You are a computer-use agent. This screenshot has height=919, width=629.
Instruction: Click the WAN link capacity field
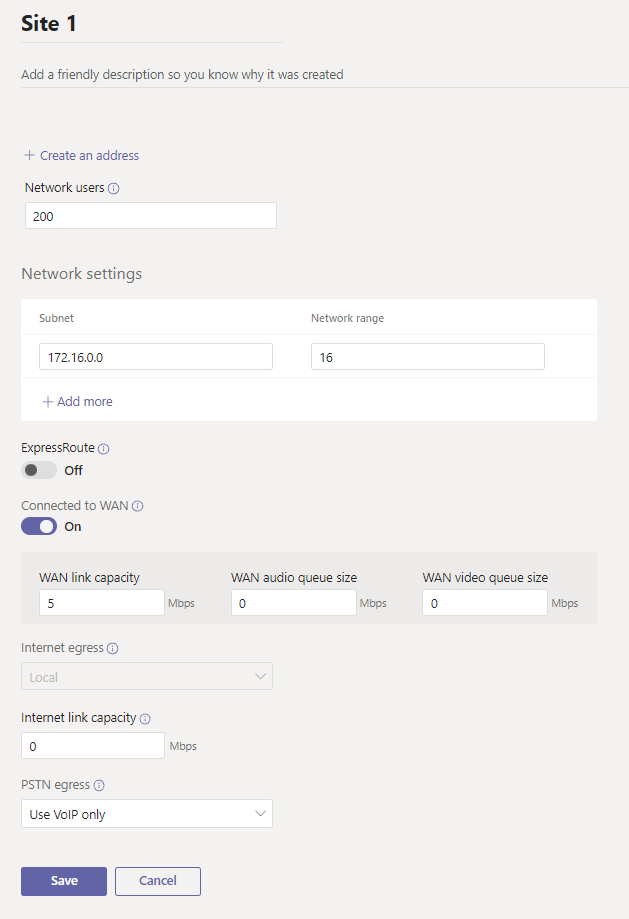[102, 603]
